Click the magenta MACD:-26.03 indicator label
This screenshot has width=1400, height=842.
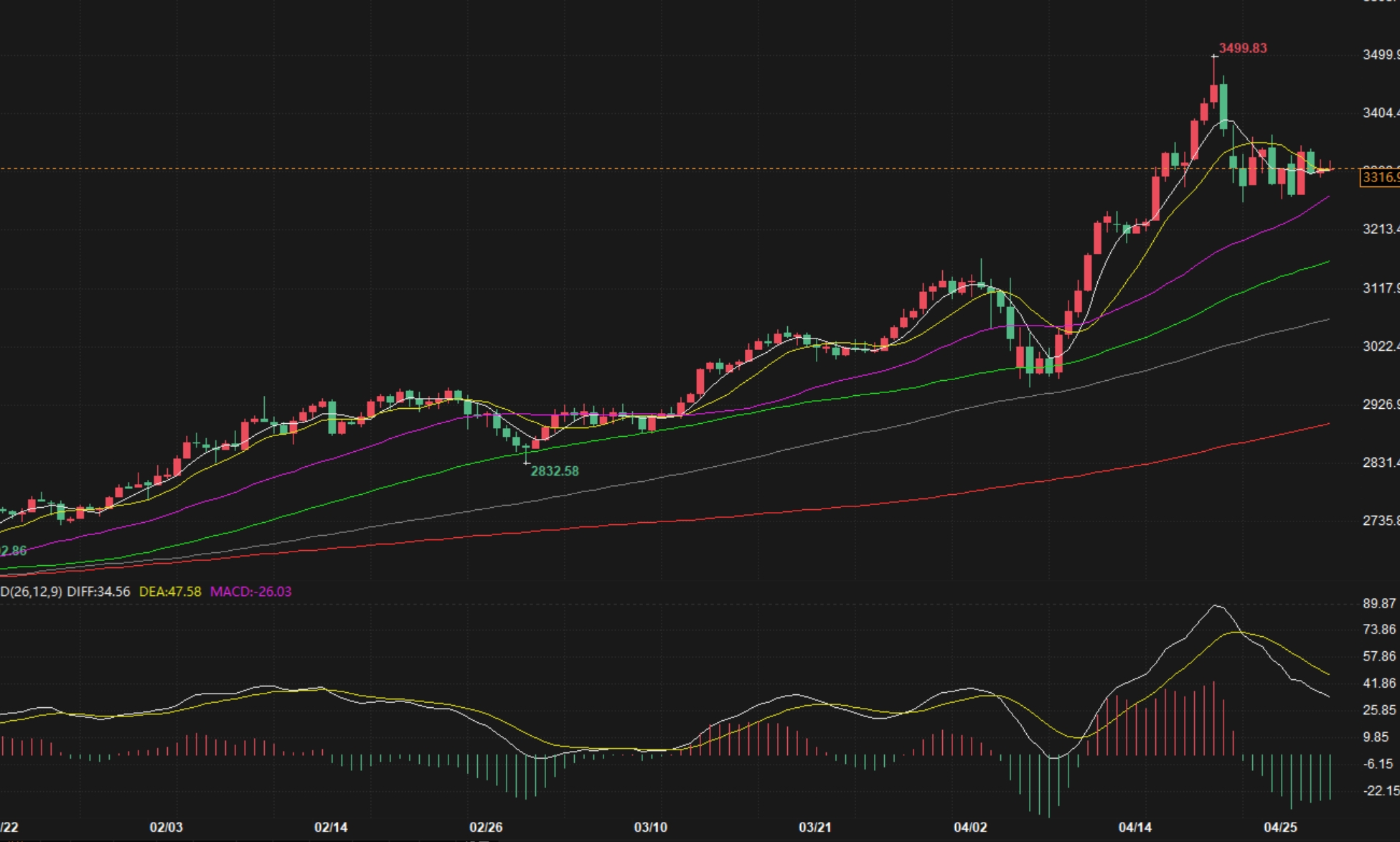point(250,592)
